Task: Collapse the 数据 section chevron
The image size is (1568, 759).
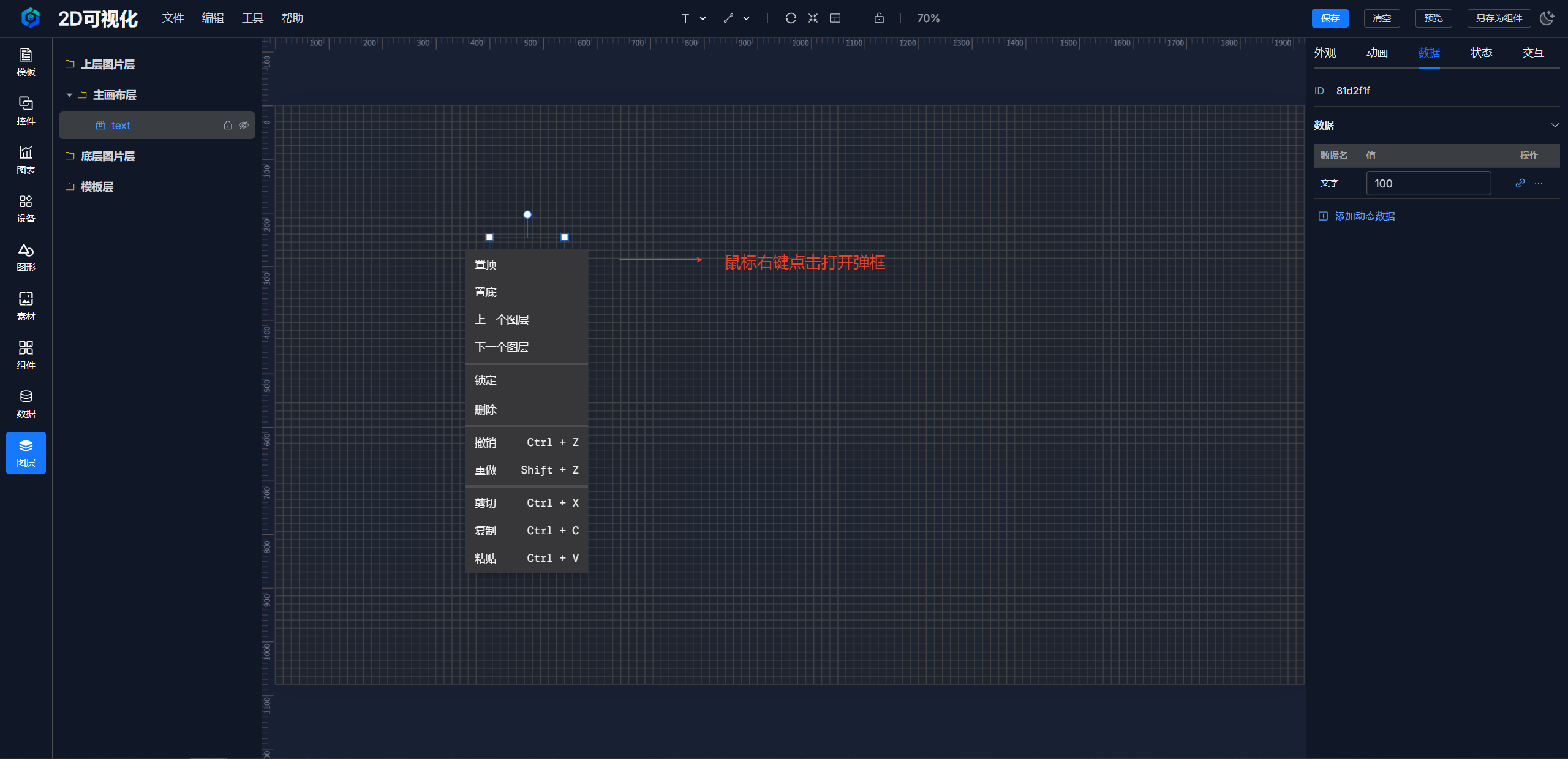Action: pyautogui.click(x=1555, y=125)
